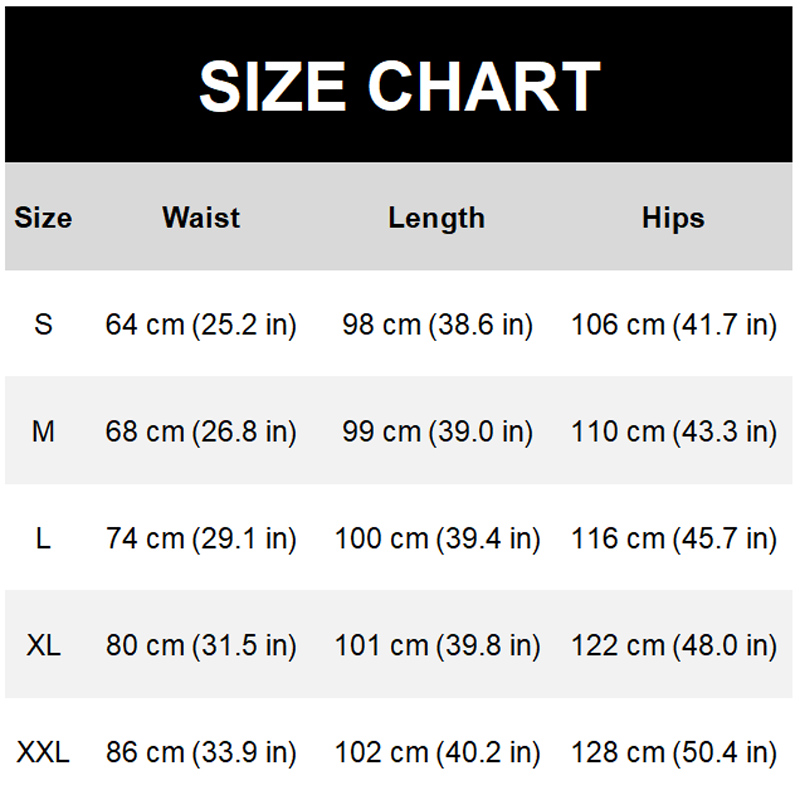
Task: Click hips value 128 cm (50.4 in)
Action: tap(674, 753)
